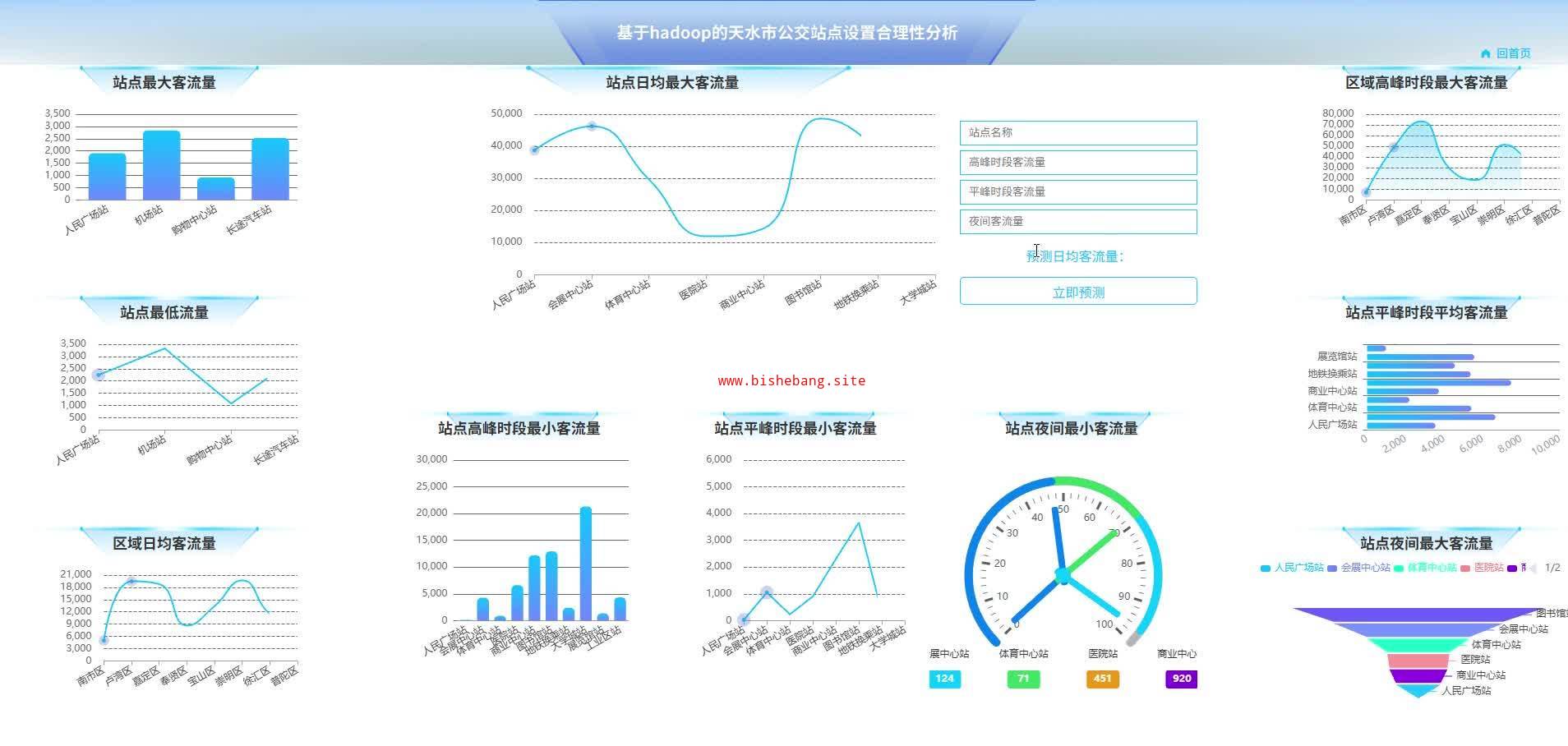Click the legend page arrow next to 1/2
The width and height of the screenshot is (1568, 746).
1533,568
